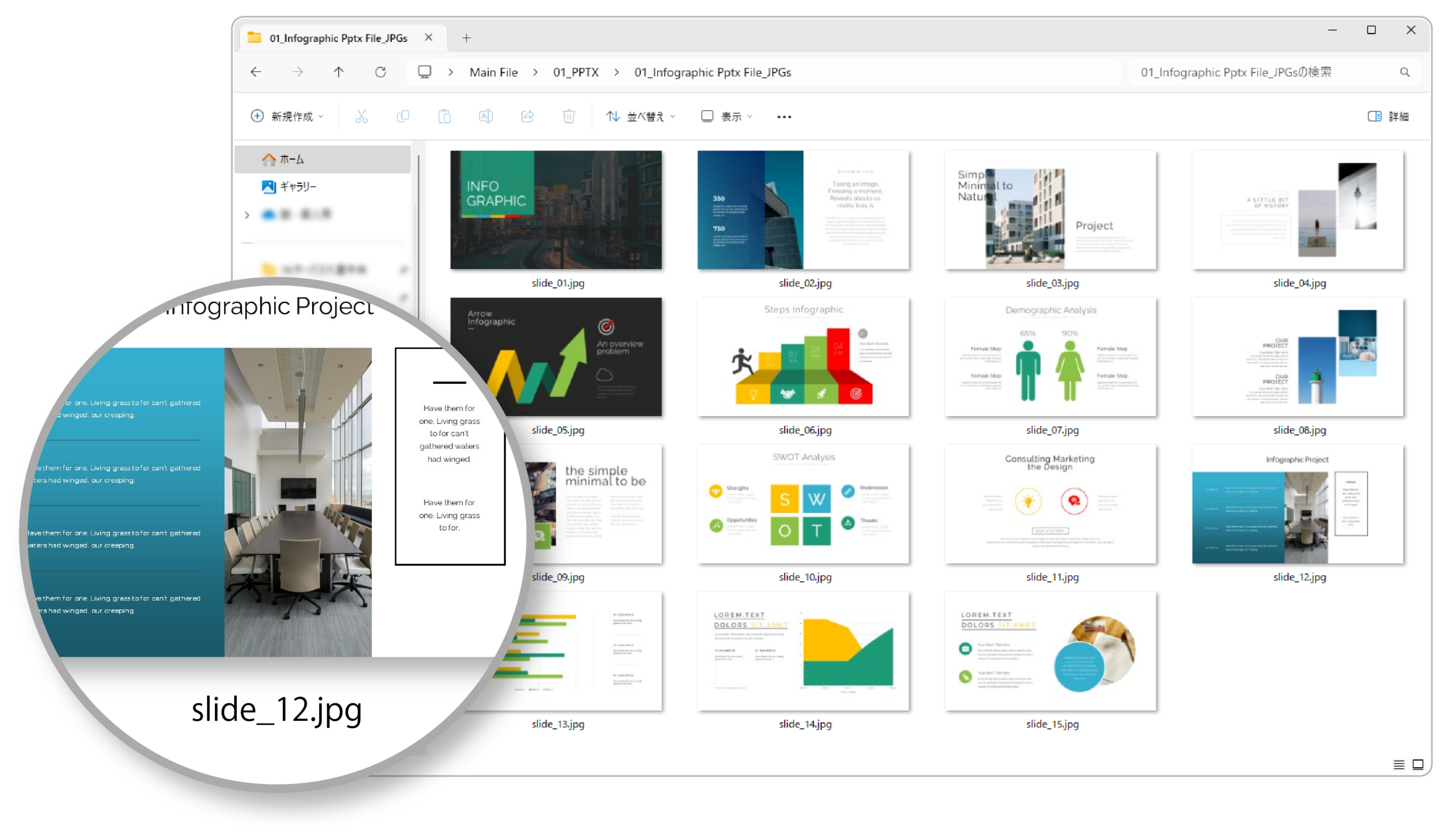Select the 01_Infographic Pptx File_JPGs tab
The image size is (1447, 840).
tap(338, 38)
